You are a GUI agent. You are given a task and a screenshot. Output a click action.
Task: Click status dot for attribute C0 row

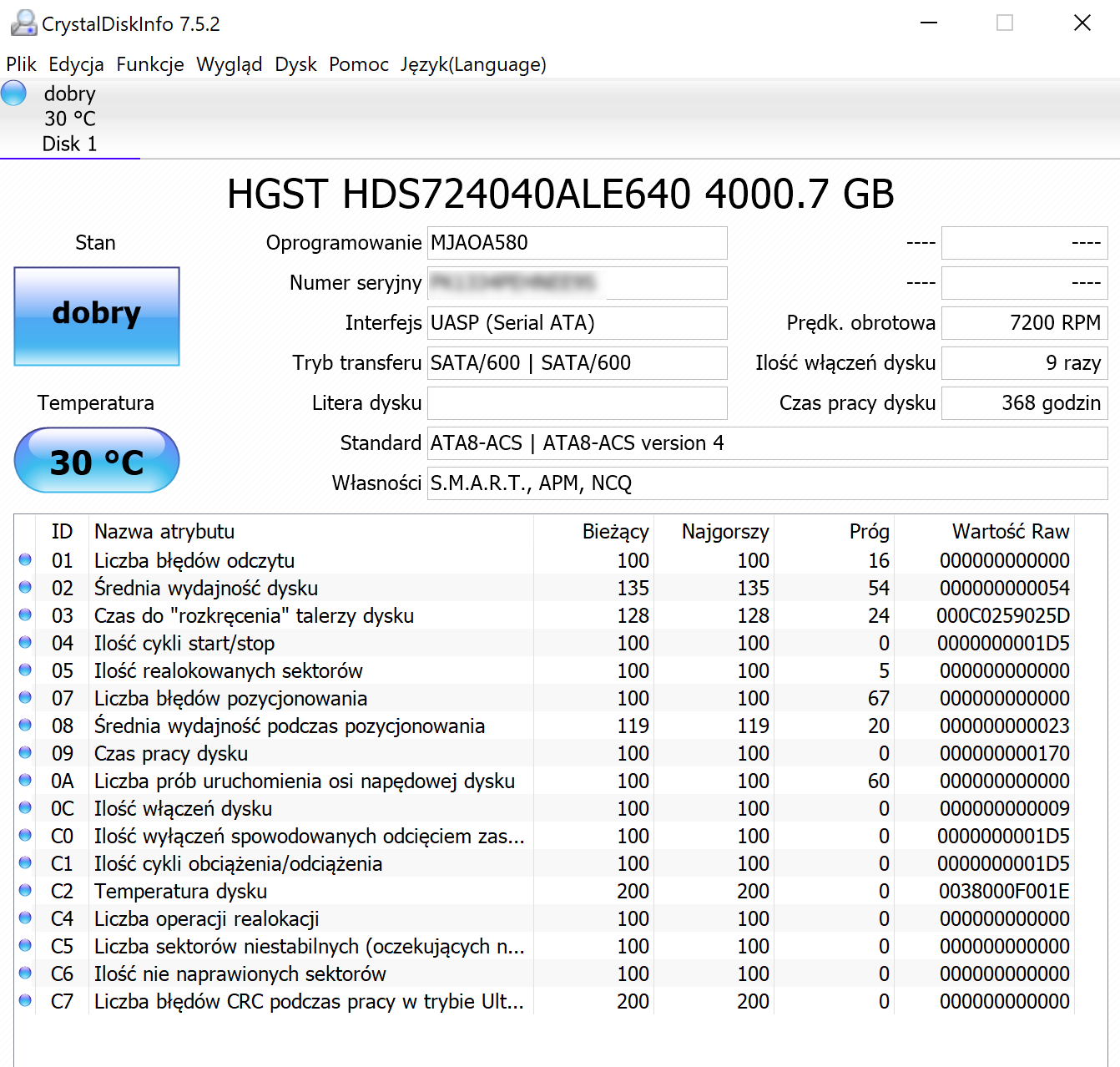click(25, 836)
